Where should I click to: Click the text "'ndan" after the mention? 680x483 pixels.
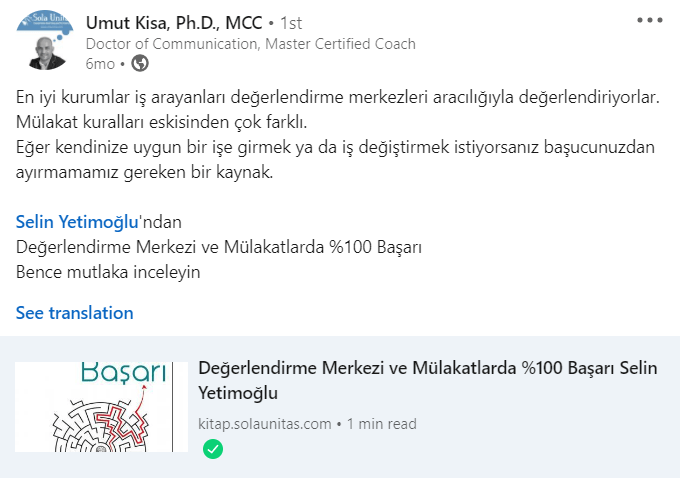click(161, 221)
